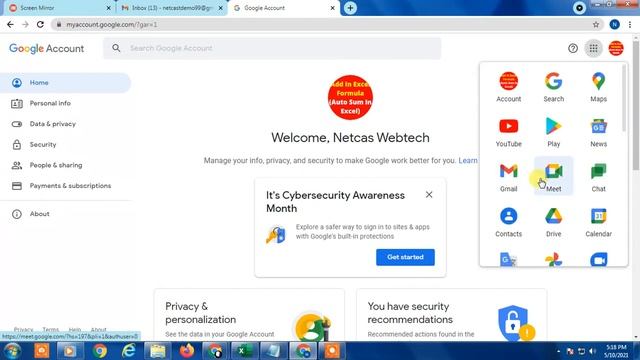Open Excel from the taskbar

point(244,351)
